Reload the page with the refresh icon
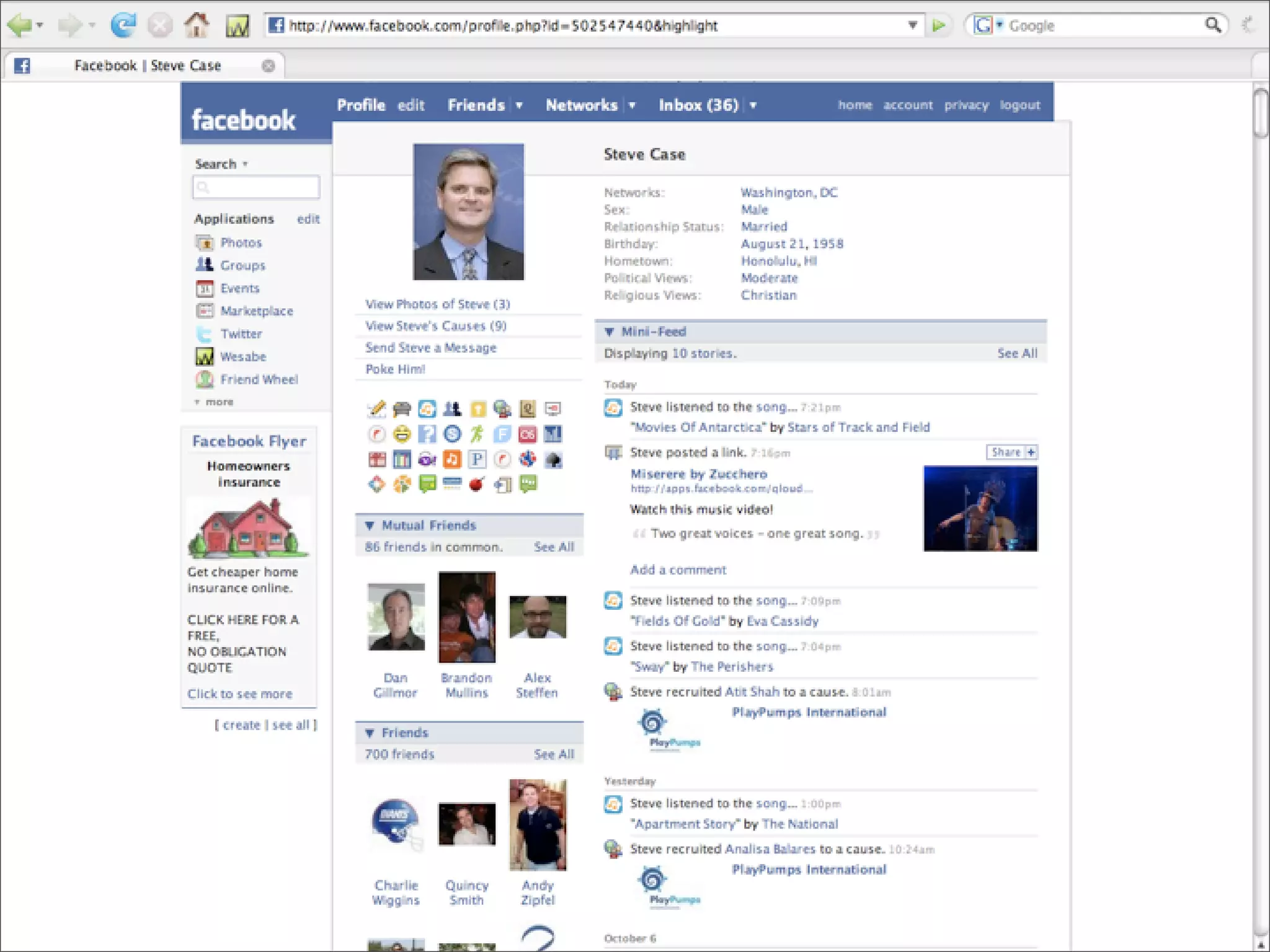Viewport: 1270px width, 952px height. pos(123,25)
